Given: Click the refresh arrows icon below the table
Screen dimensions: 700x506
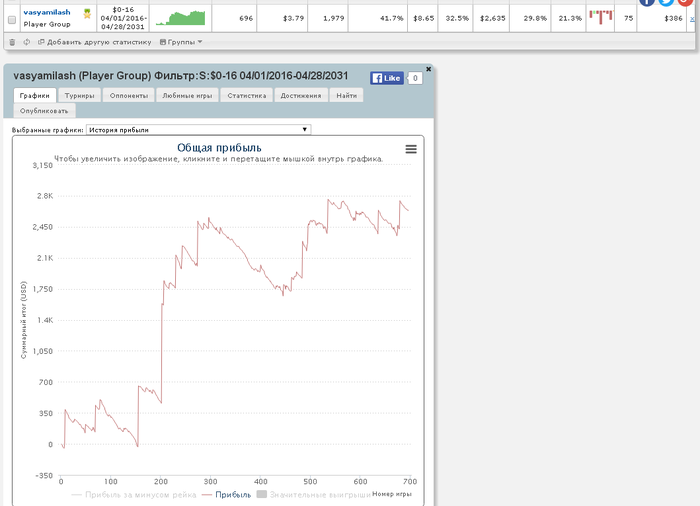Looking at the screenshot, I should point(27,42).
